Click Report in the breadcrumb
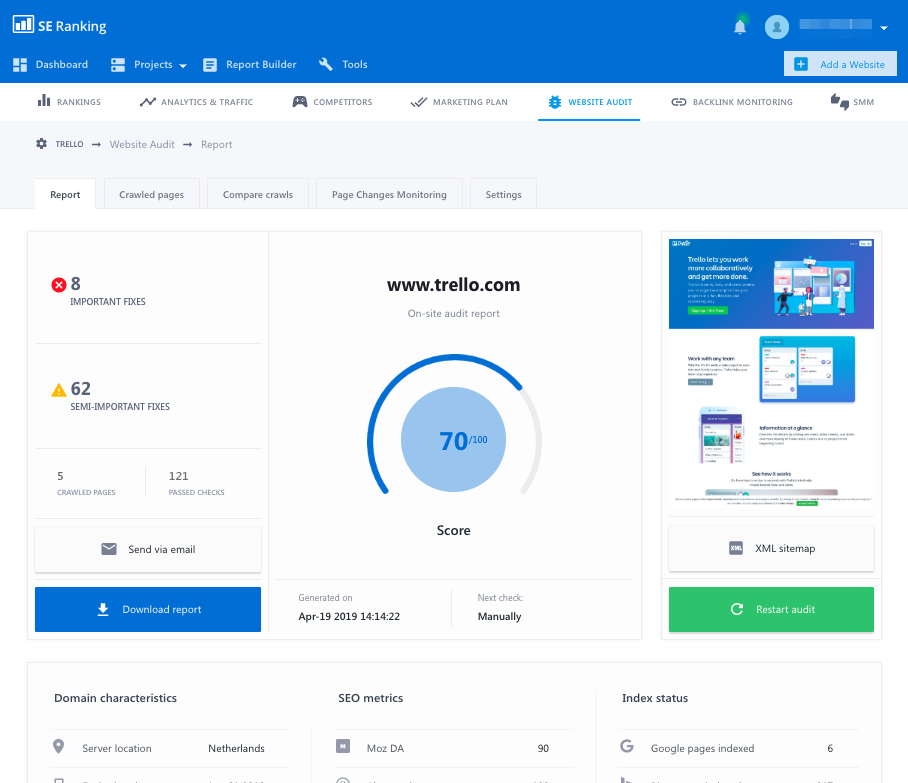Viewport: 908px width, 783px height. point(217,144)
